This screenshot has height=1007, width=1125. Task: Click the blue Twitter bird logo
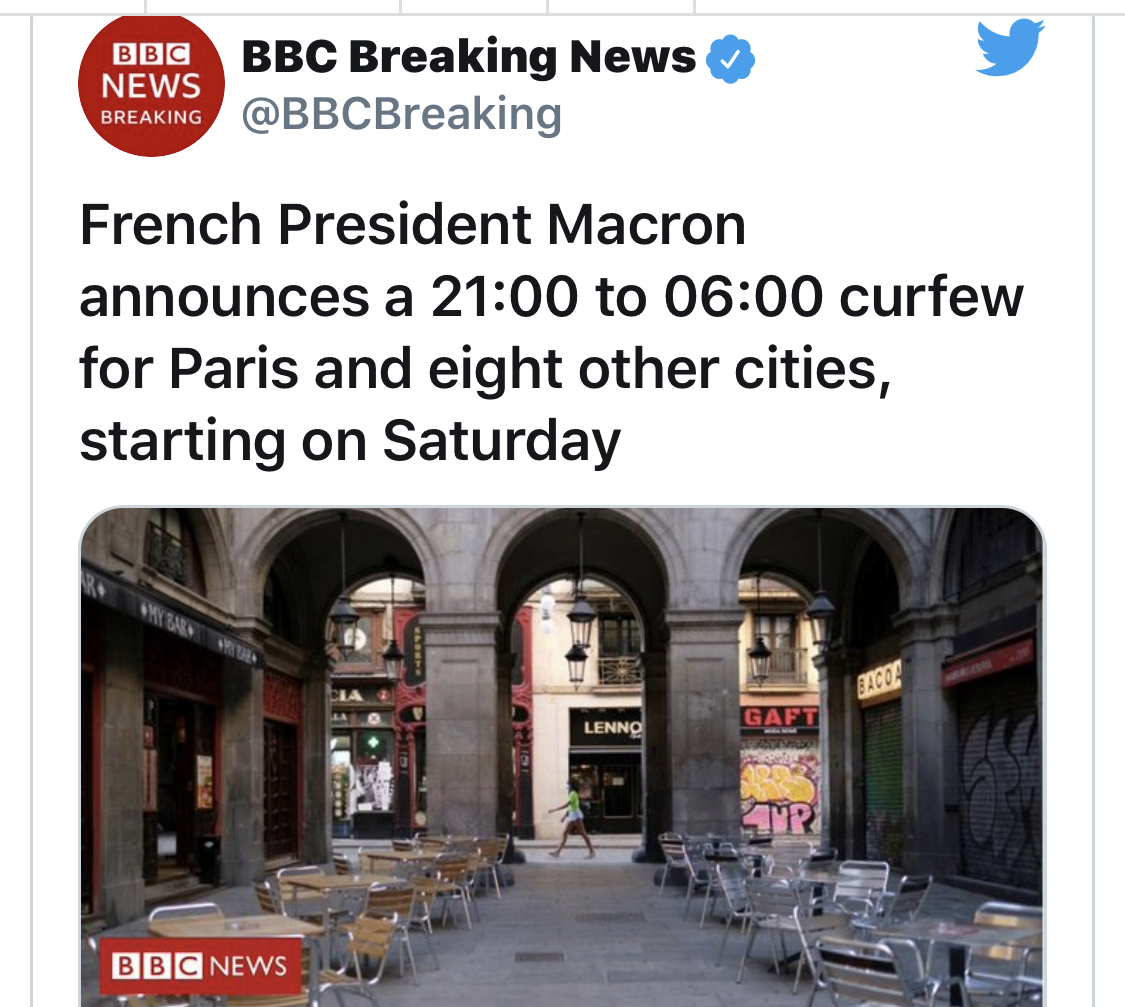point(1010,47)
